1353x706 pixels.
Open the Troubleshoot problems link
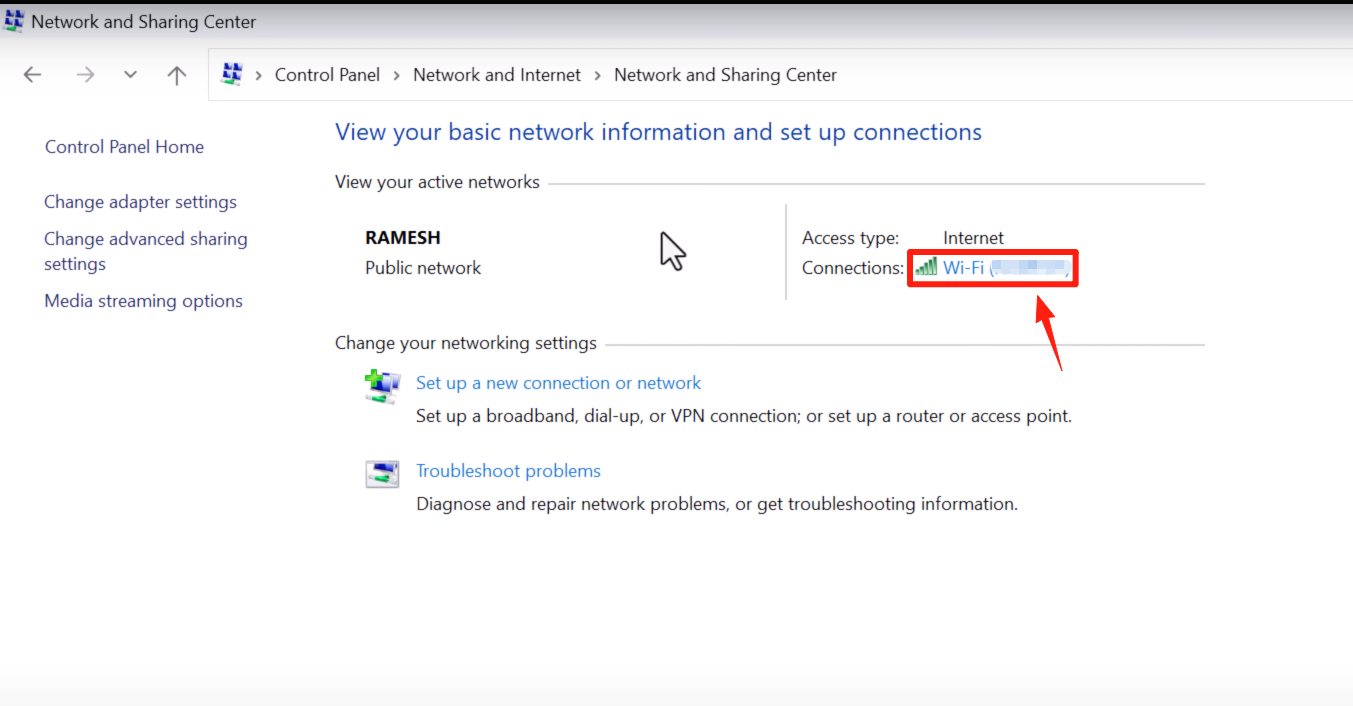(x=508, y=471)
